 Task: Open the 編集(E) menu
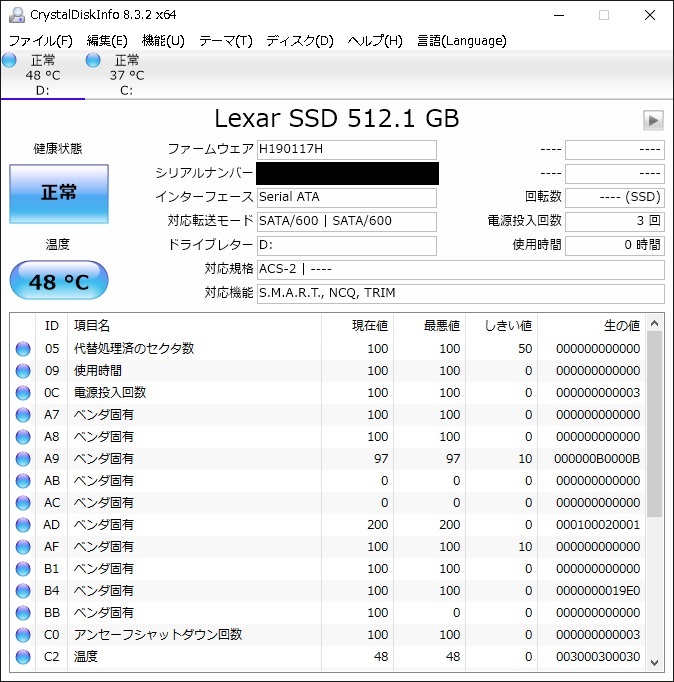click(x=107, y=41)
